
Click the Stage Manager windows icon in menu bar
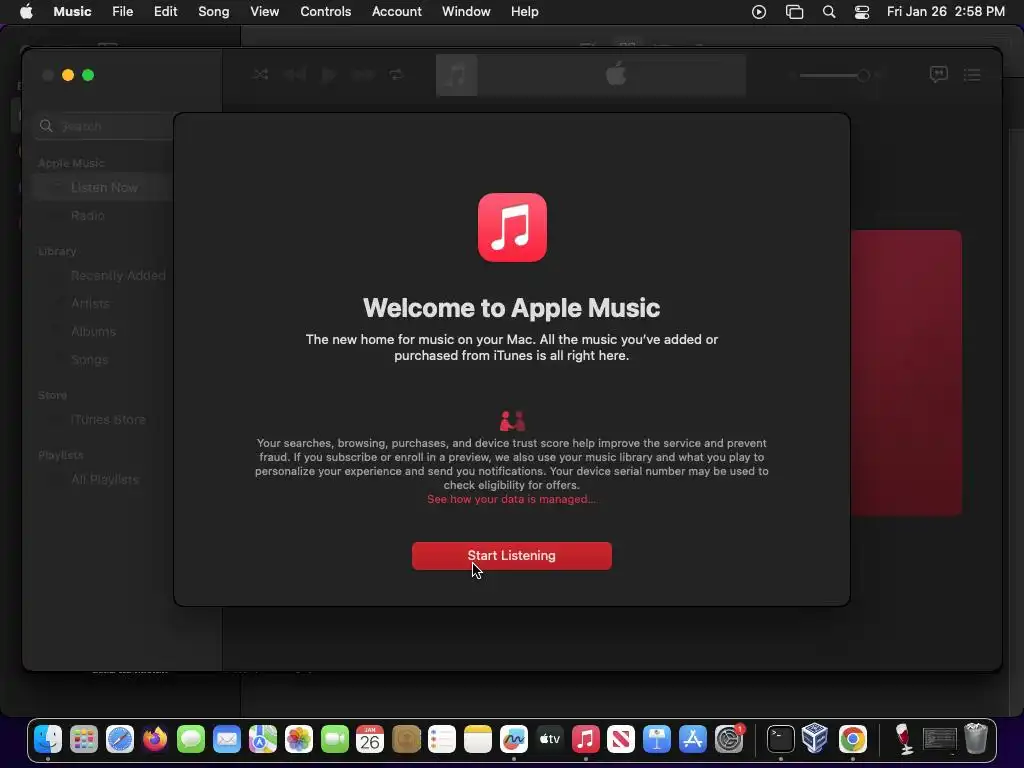pyautogui.click(x=794, y=12)
